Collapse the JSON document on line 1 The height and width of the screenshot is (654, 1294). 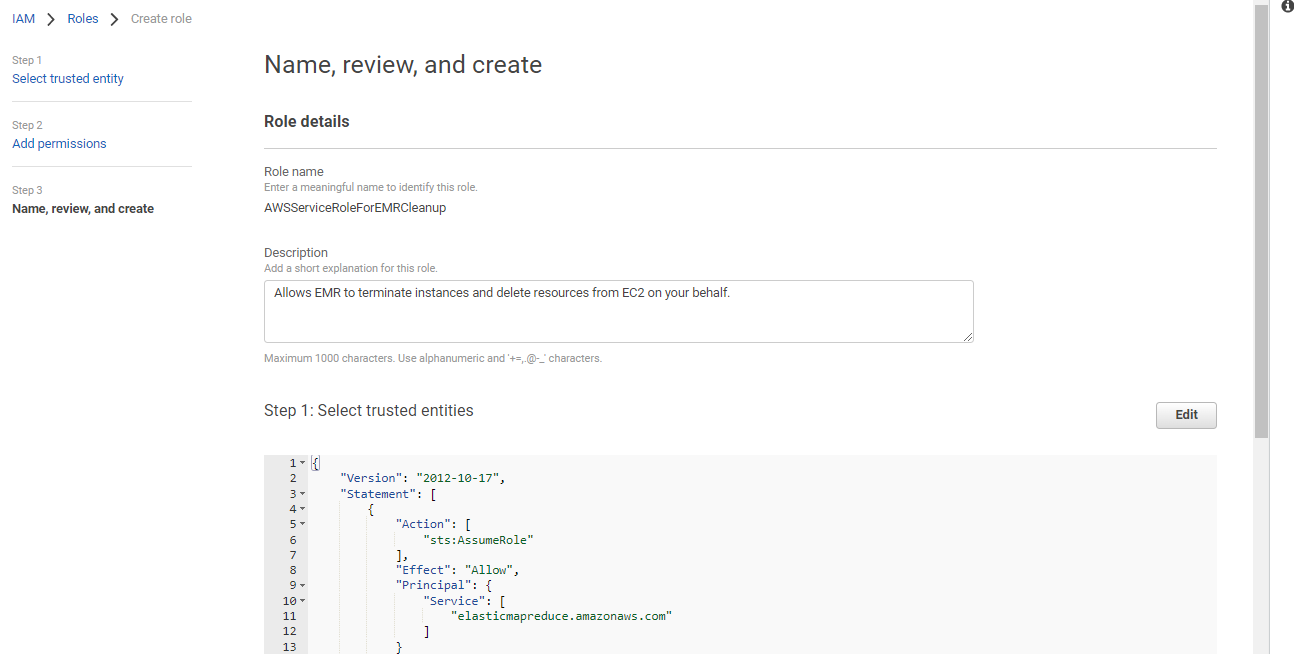(302, 462)
